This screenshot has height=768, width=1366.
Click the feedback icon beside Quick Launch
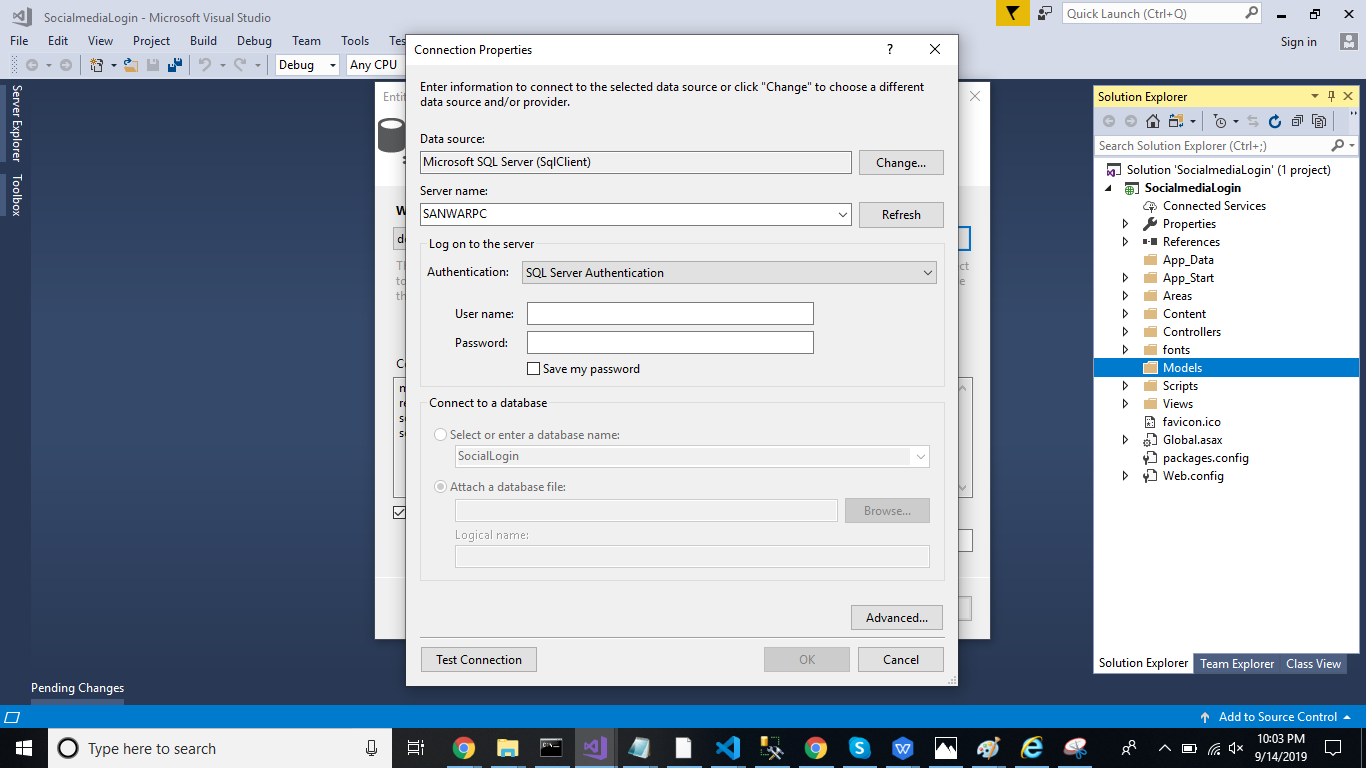pos(1045,13)
